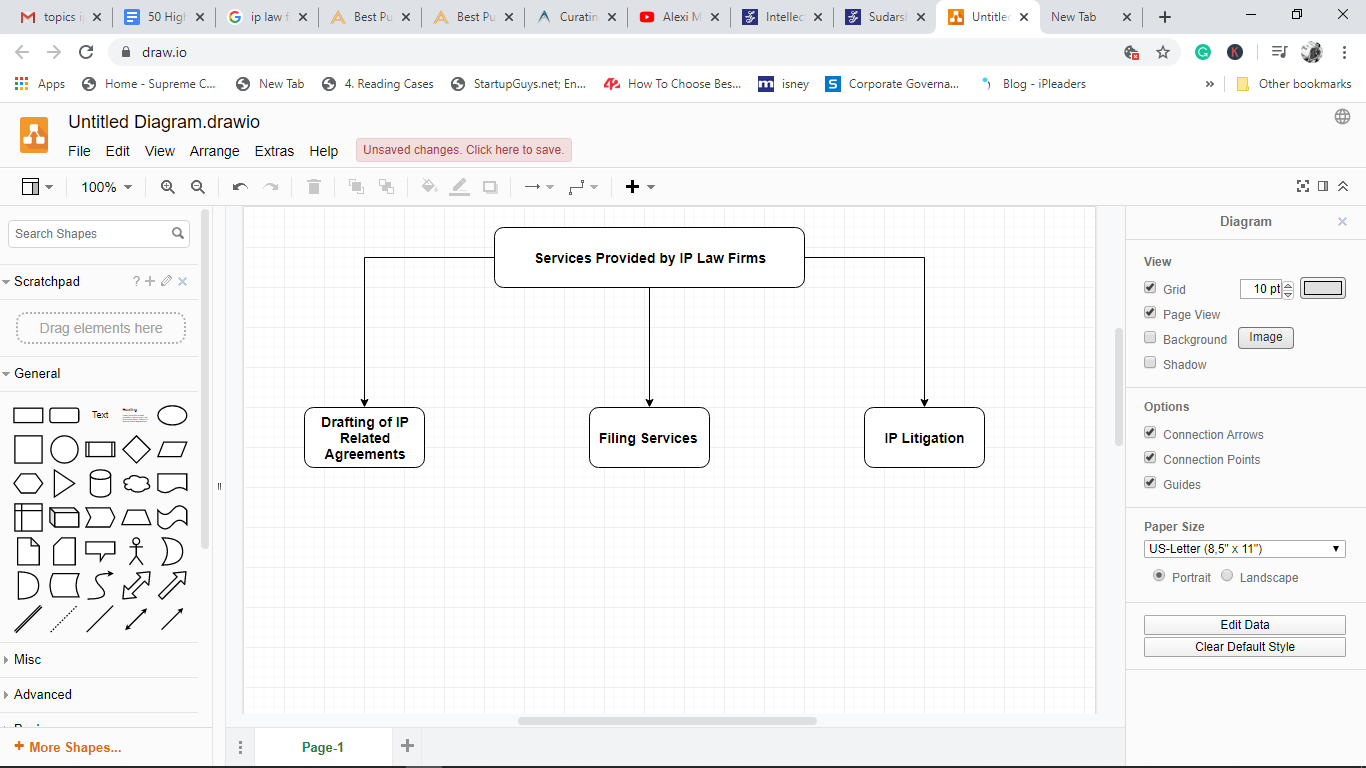Viewport: 1366px width, 768px height.
Task: Expand the Misc shapes section
Action: [28, 660]
